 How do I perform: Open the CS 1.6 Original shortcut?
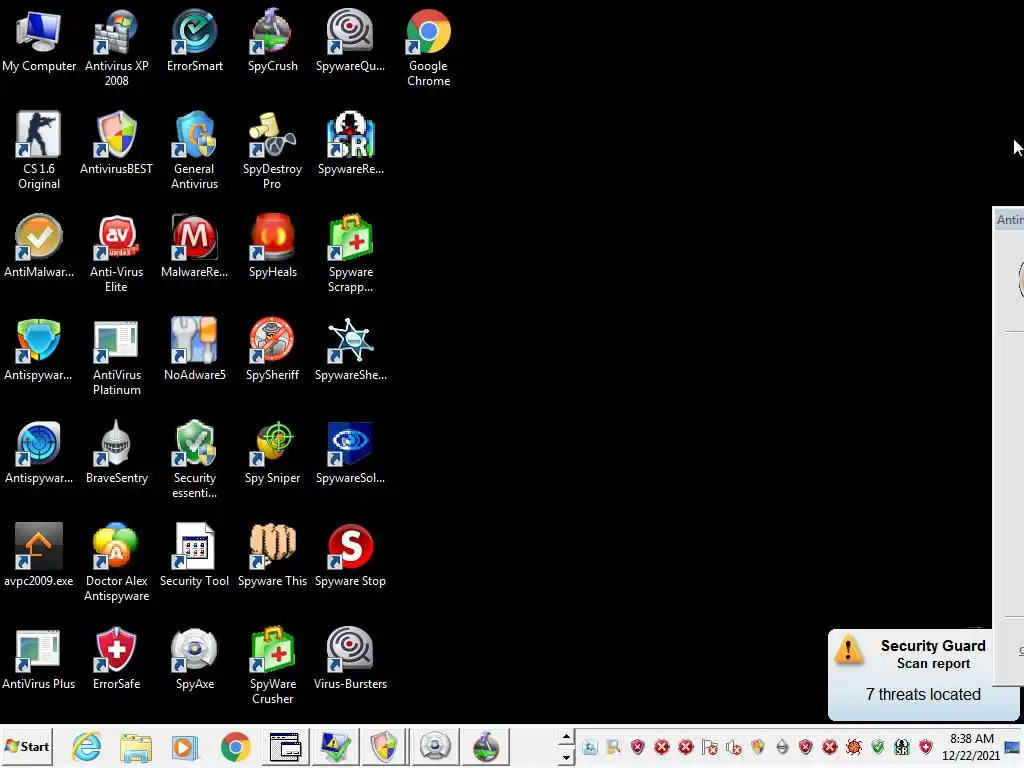click(39, 150)
